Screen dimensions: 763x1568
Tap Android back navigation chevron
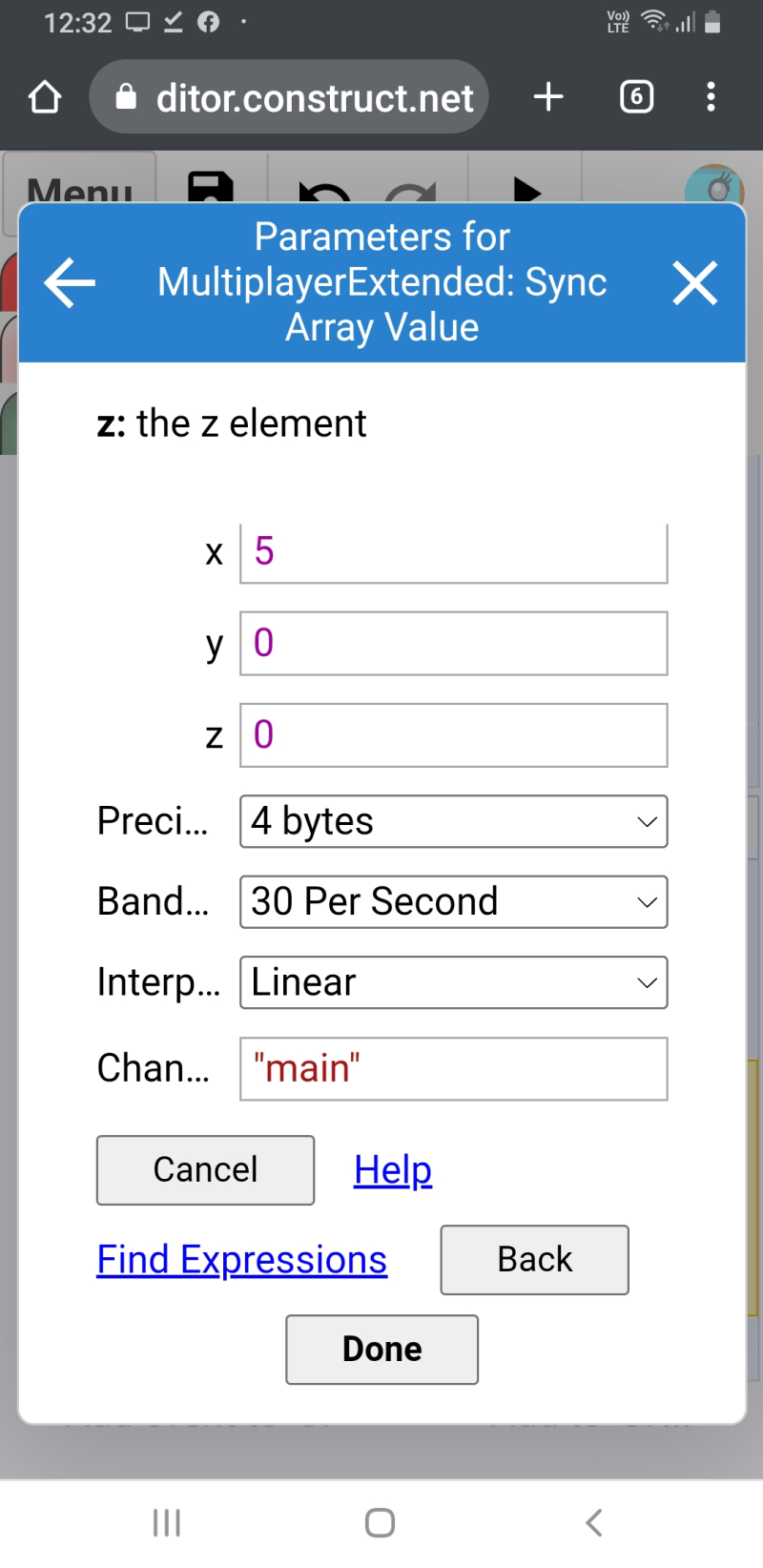tap(593, 1522)
